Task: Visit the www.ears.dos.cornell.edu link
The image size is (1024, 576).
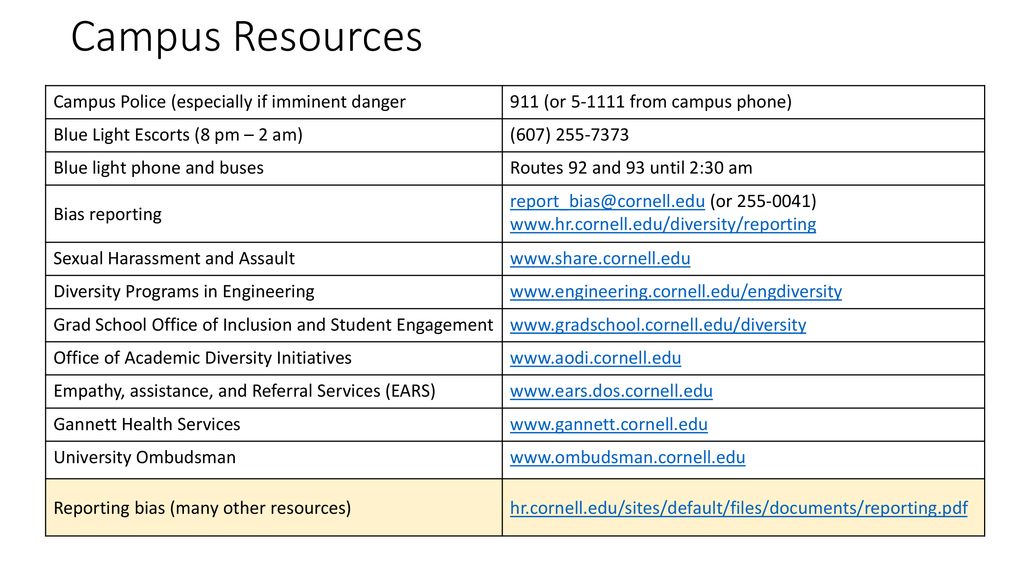Action: coord(611,391)
